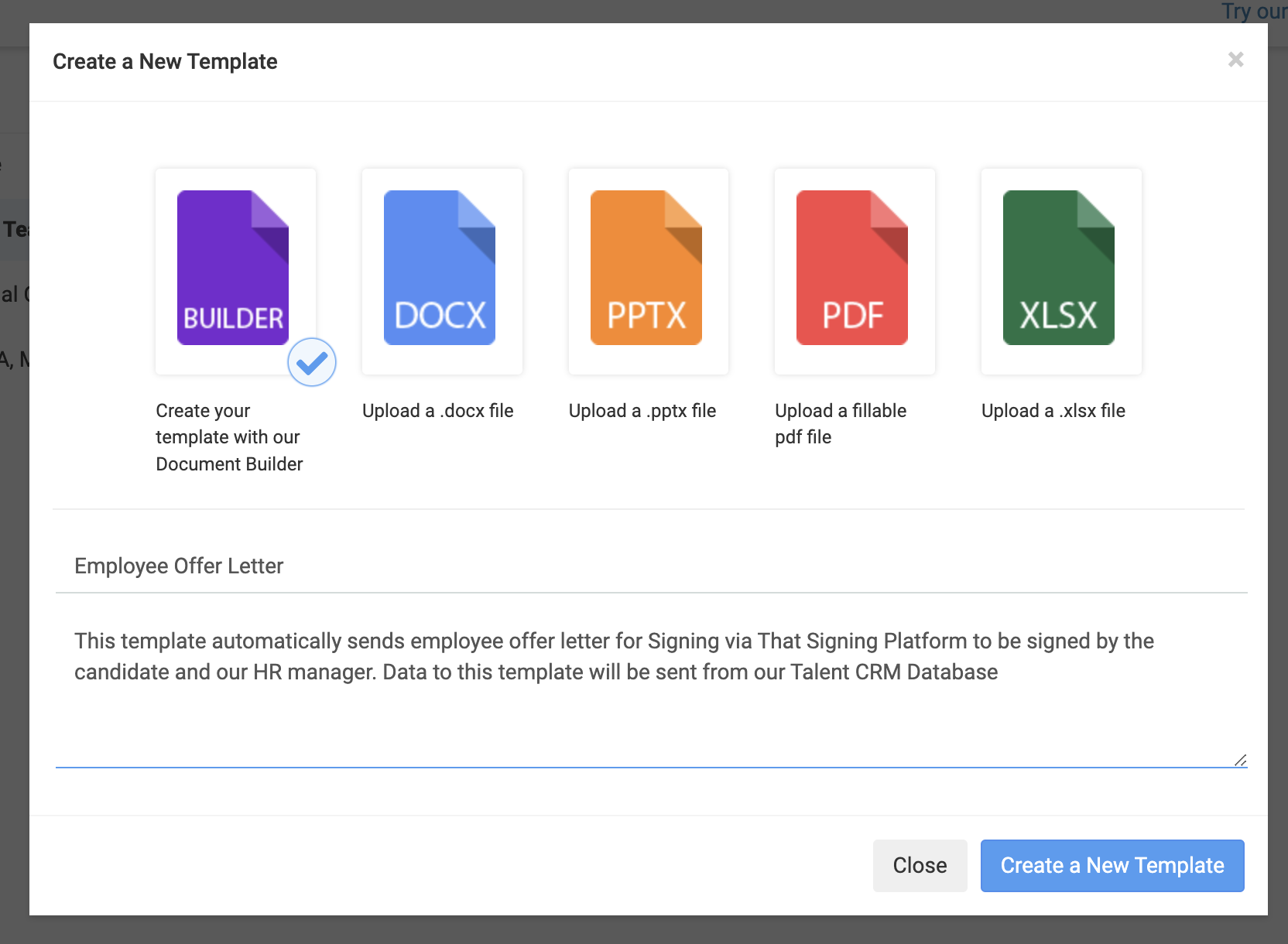
Task: Select the purple BUILDER file icon
Action: (x=233, y=267)
